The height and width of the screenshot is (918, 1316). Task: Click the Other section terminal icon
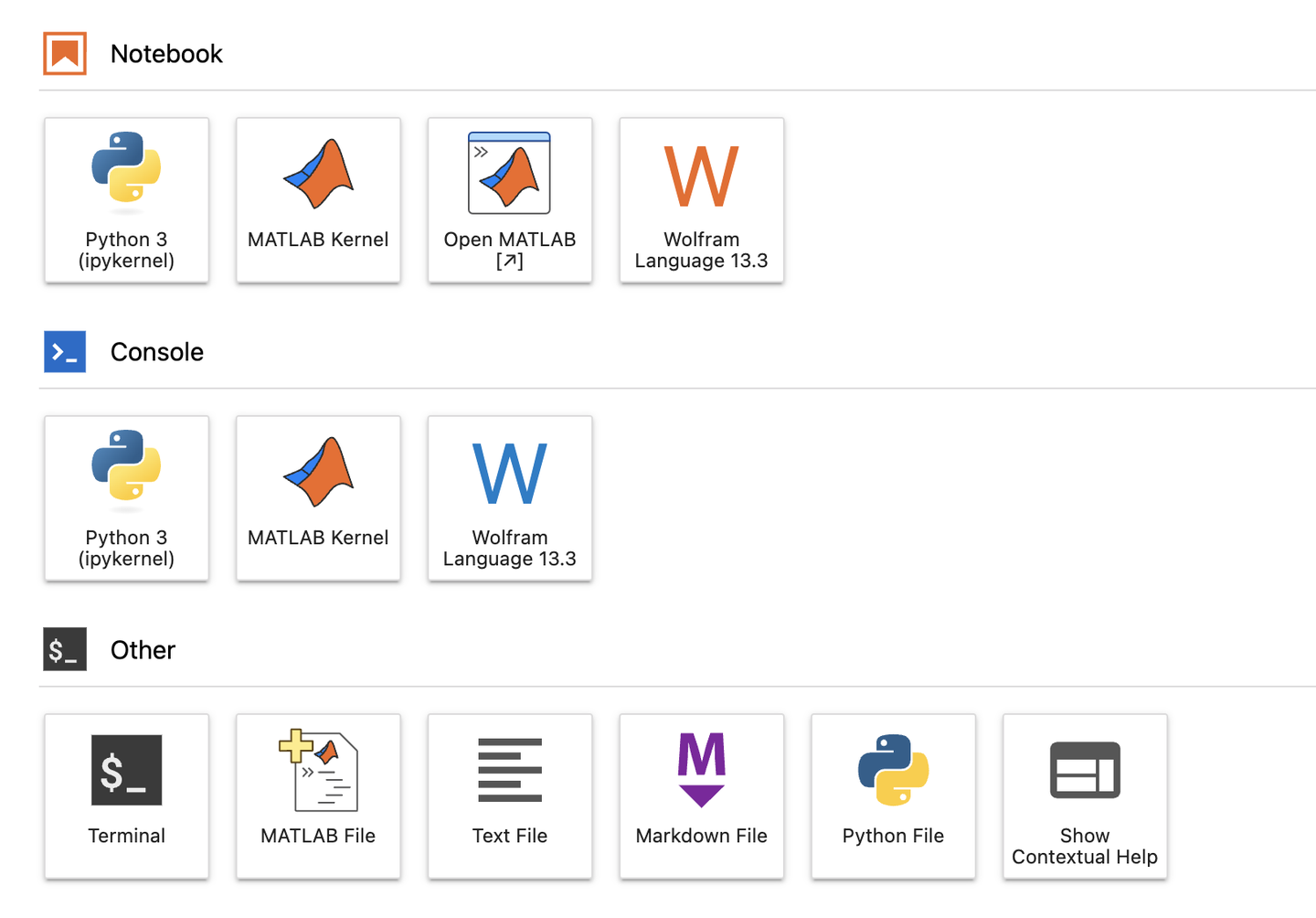coord(64,649)
